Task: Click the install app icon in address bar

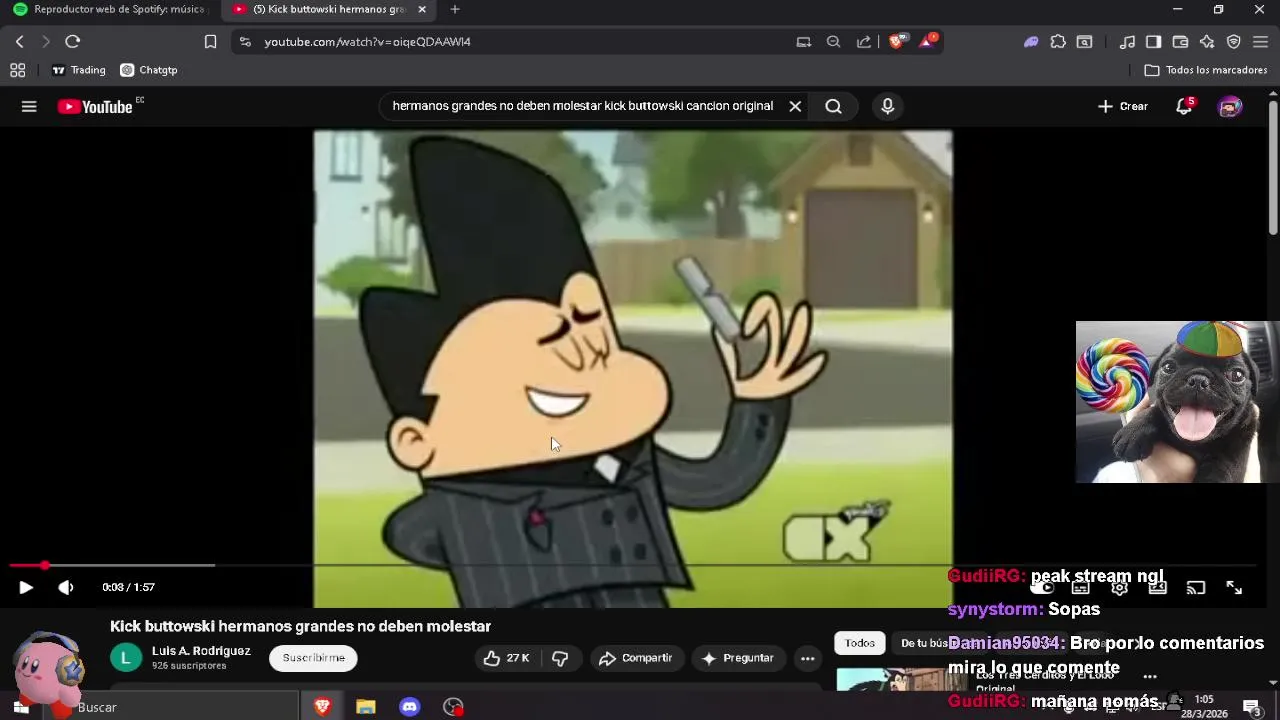Action: [x=803, y=41]
